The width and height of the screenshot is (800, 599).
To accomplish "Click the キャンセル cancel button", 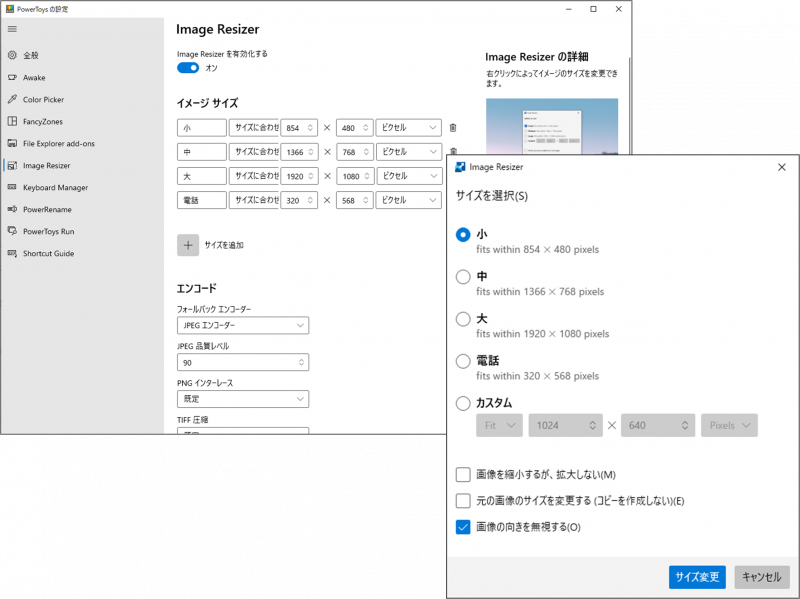I will coord(762,577).
